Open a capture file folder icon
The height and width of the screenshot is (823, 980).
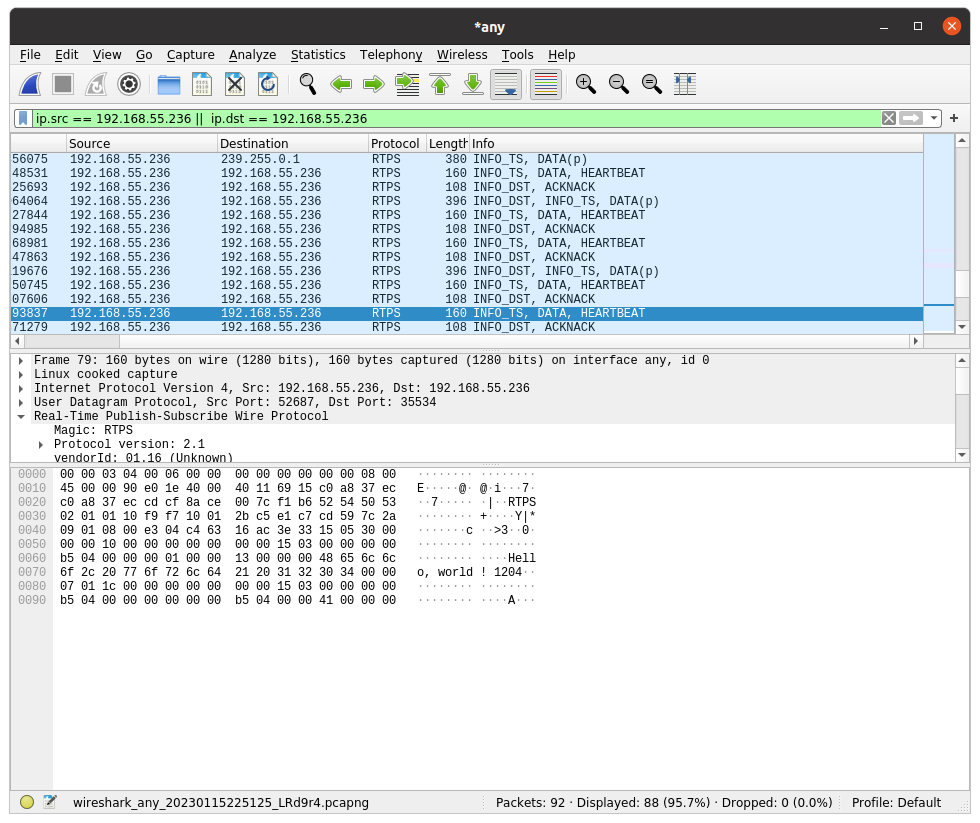coord(169,84)
